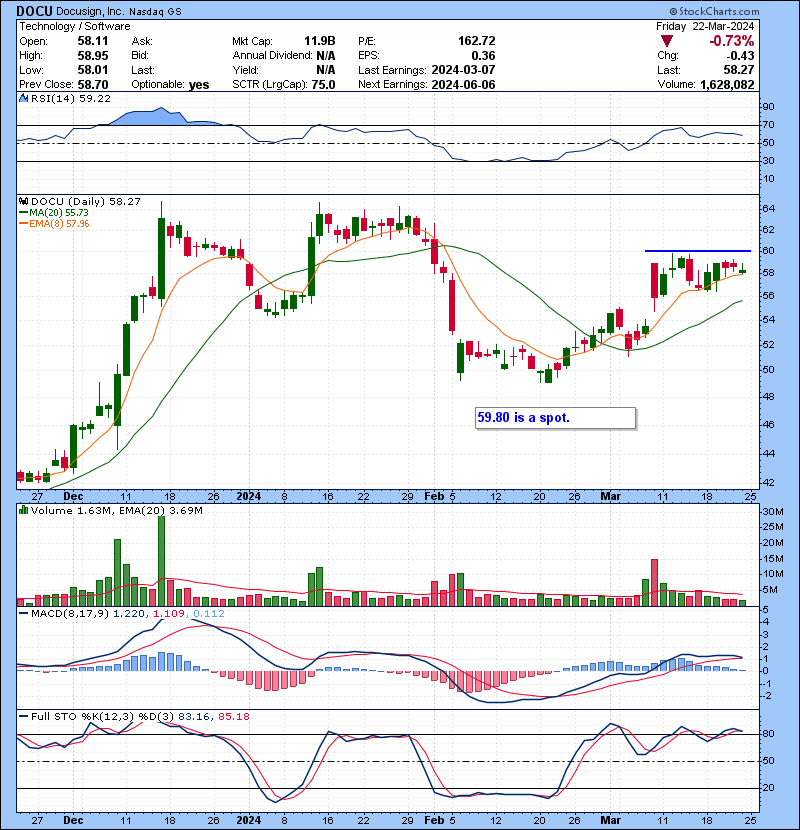Click the Friday 22-Mar-2024 date
800x830 pixels.
click(x=705, y=26)
